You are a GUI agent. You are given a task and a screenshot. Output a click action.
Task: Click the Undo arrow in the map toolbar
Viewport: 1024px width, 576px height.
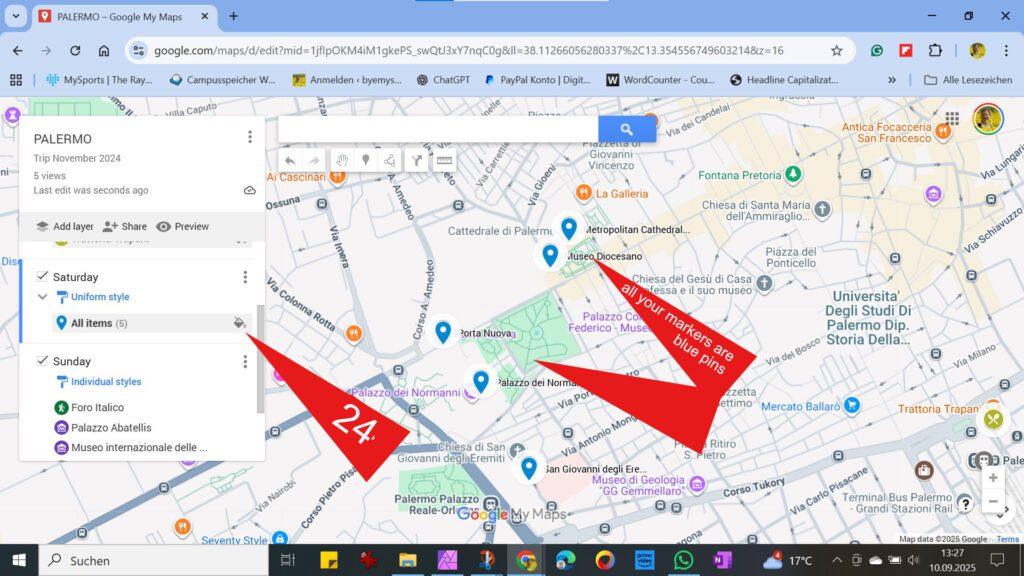(x=290, y=160)
